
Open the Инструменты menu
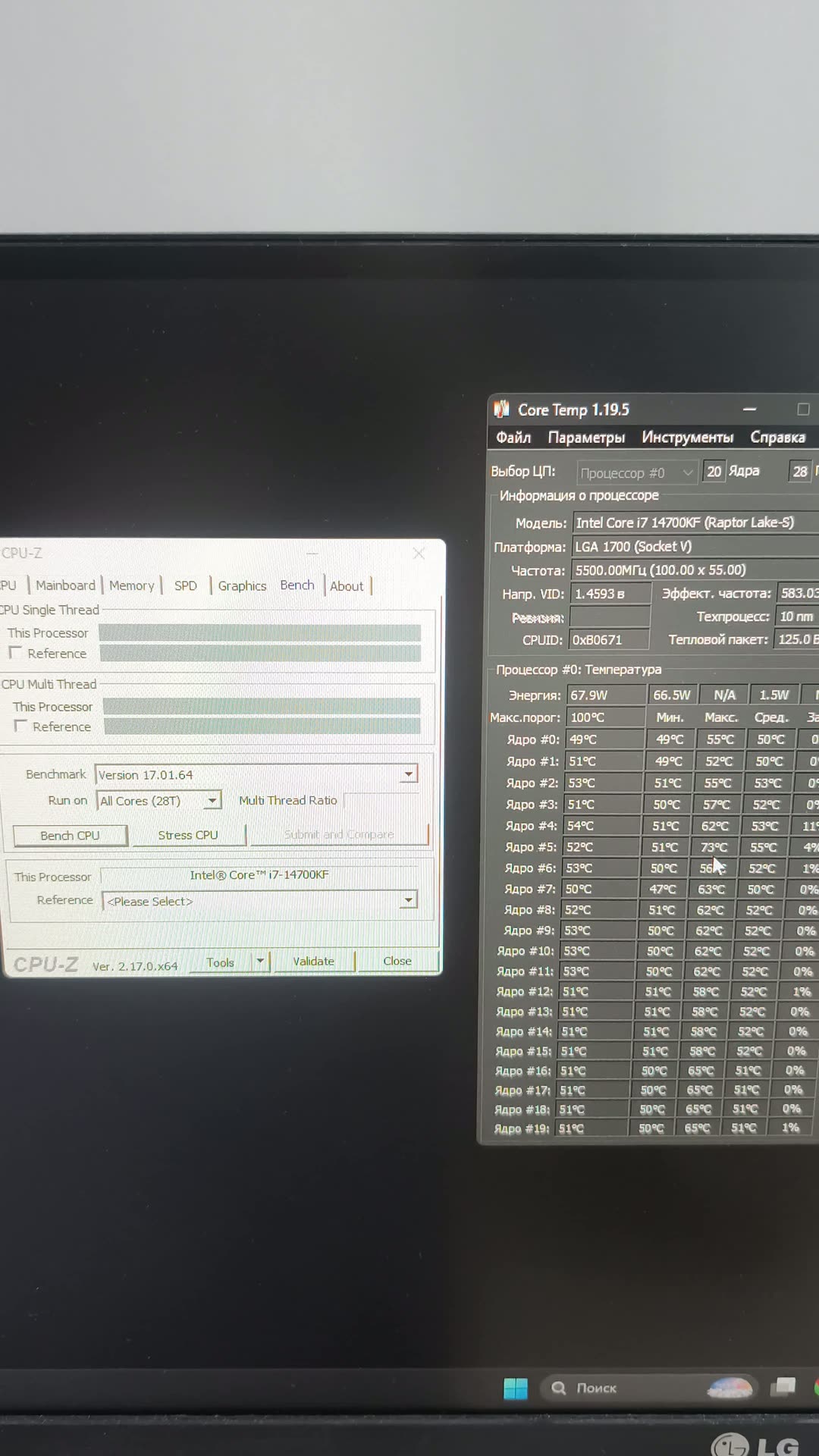click(x=687, y=438)
